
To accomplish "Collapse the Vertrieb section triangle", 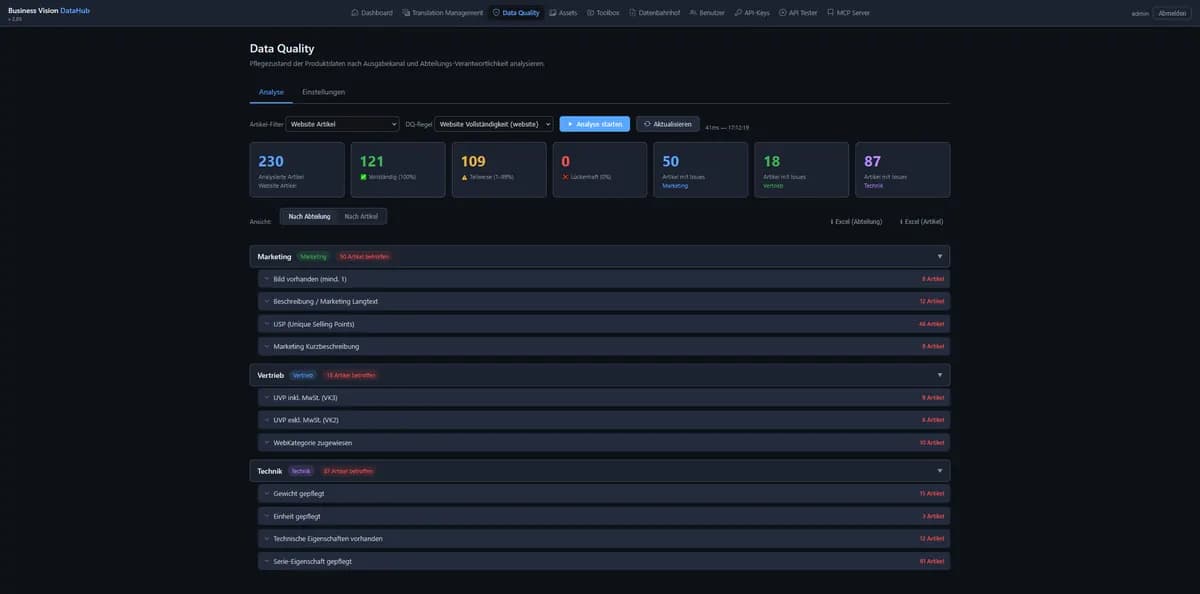I will coord(940,375).
